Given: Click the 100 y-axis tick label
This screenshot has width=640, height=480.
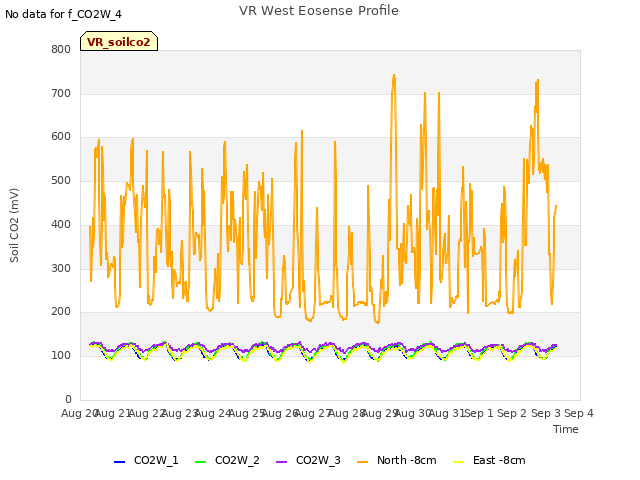Looking at the screenshot, I should point(61,356).
